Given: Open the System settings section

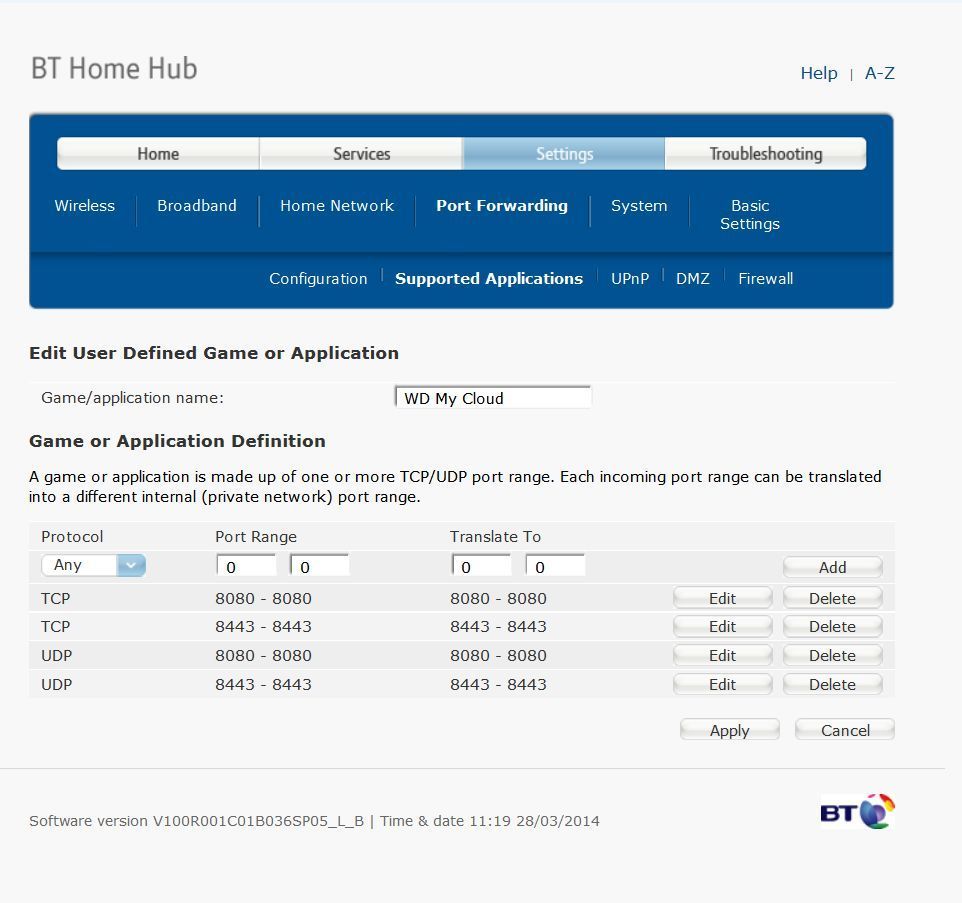Looking at the screenshot, I should coord(639,206).
